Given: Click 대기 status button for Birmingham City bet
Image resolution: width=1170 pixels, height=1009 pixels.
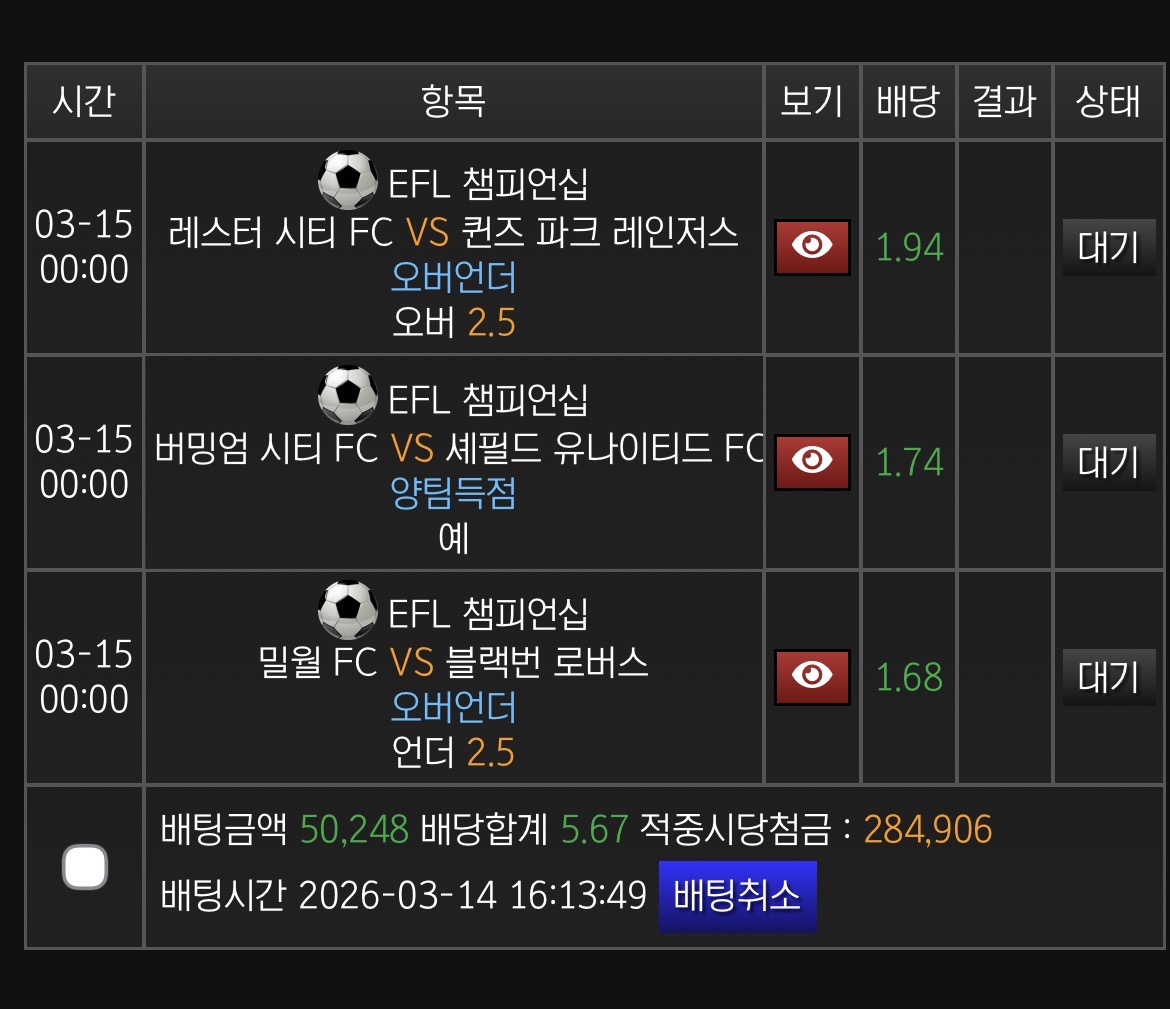Looking at the screenshot, I should [1108, 461].
